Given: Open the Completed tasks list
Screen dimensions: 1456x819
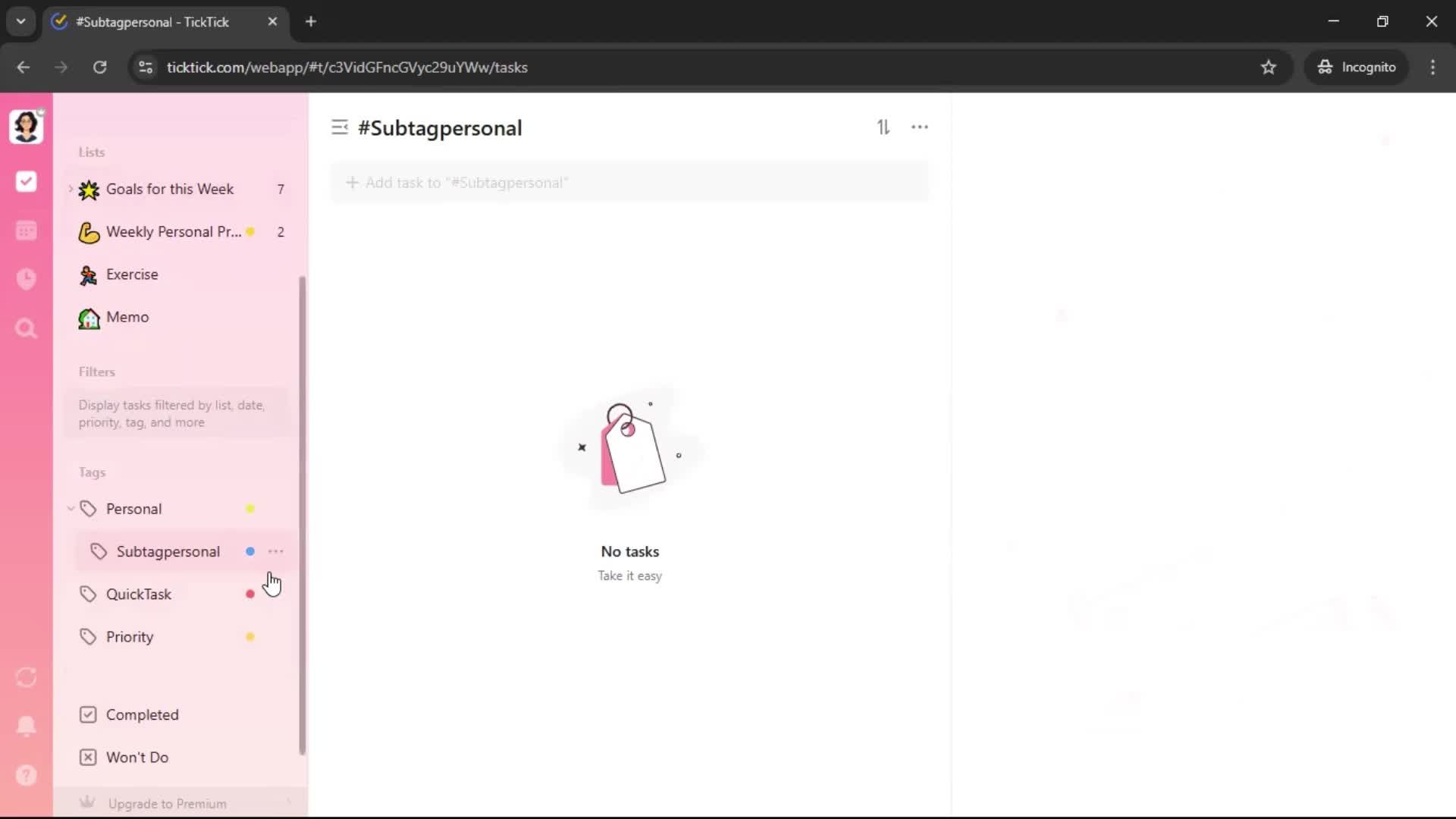Looking at the screenshot, I should pos(142,714).
